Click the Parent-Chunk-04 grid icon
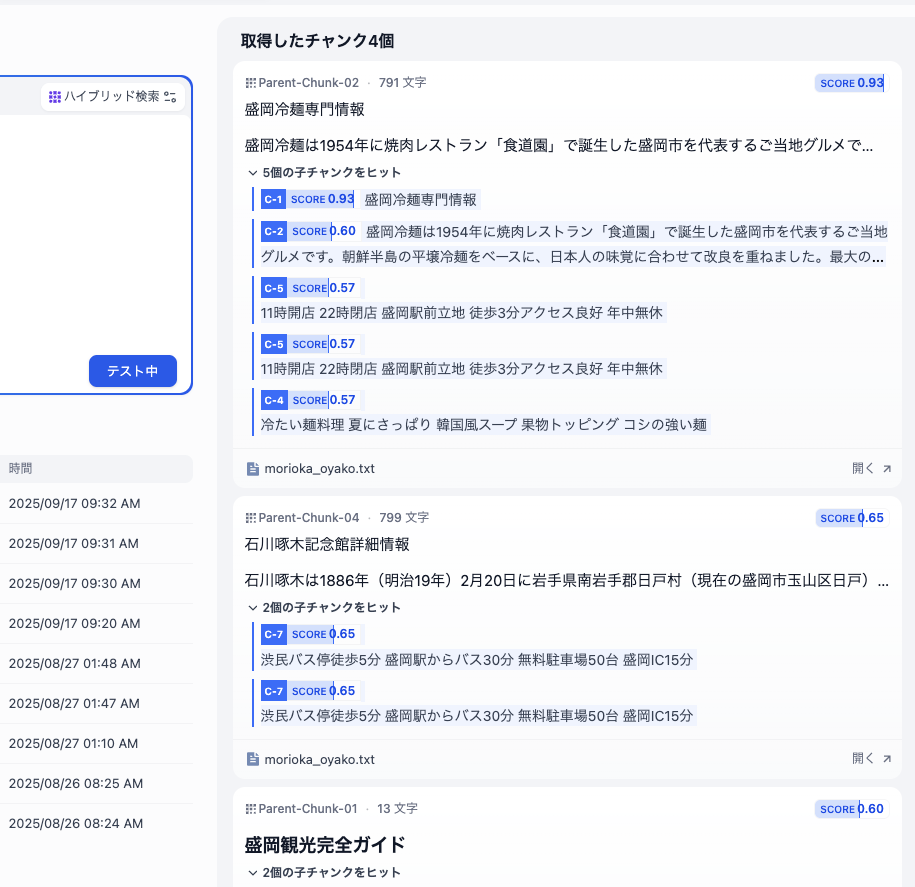Viewport: 915px width, 887px height. click(x=249, y=517)
